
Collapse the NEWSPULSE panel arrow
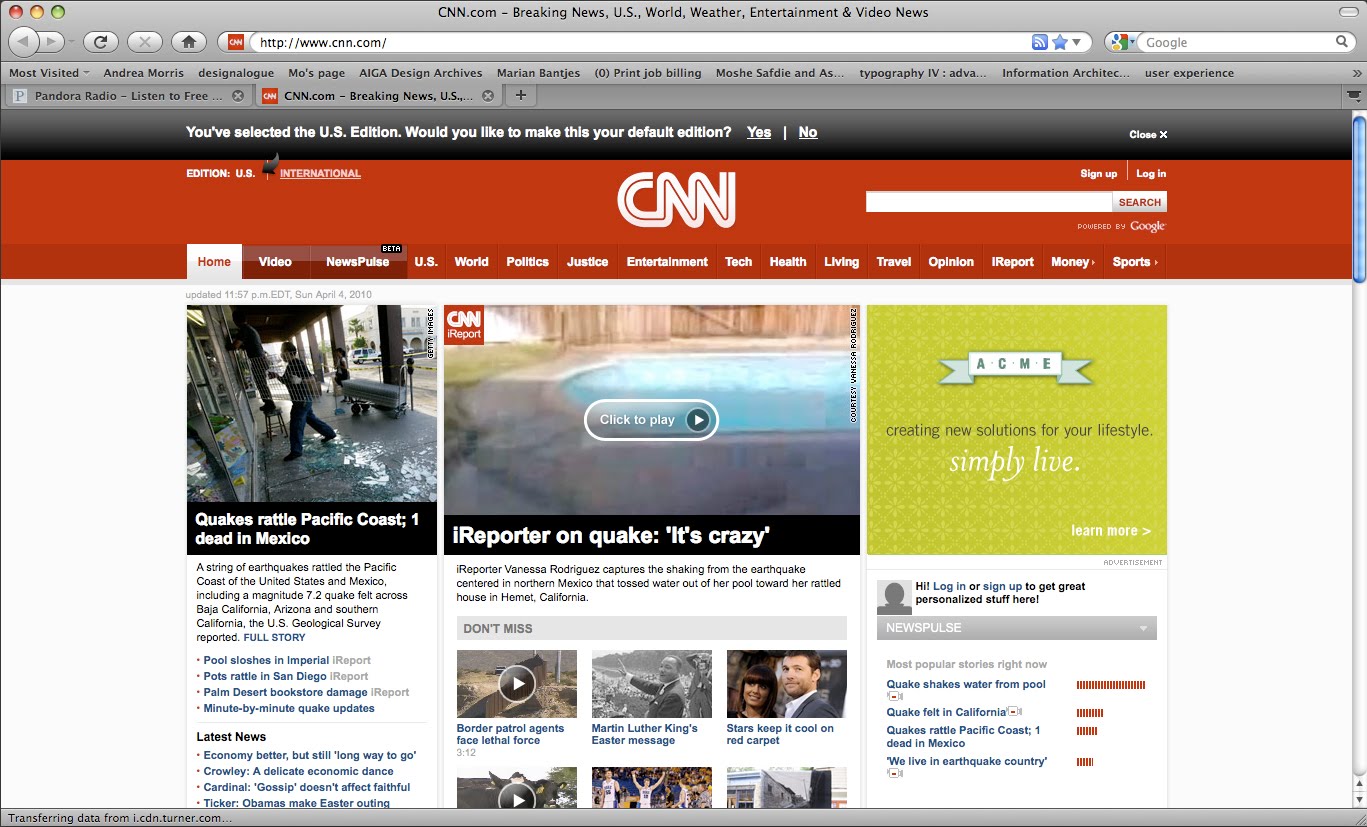click(1143, 628)
